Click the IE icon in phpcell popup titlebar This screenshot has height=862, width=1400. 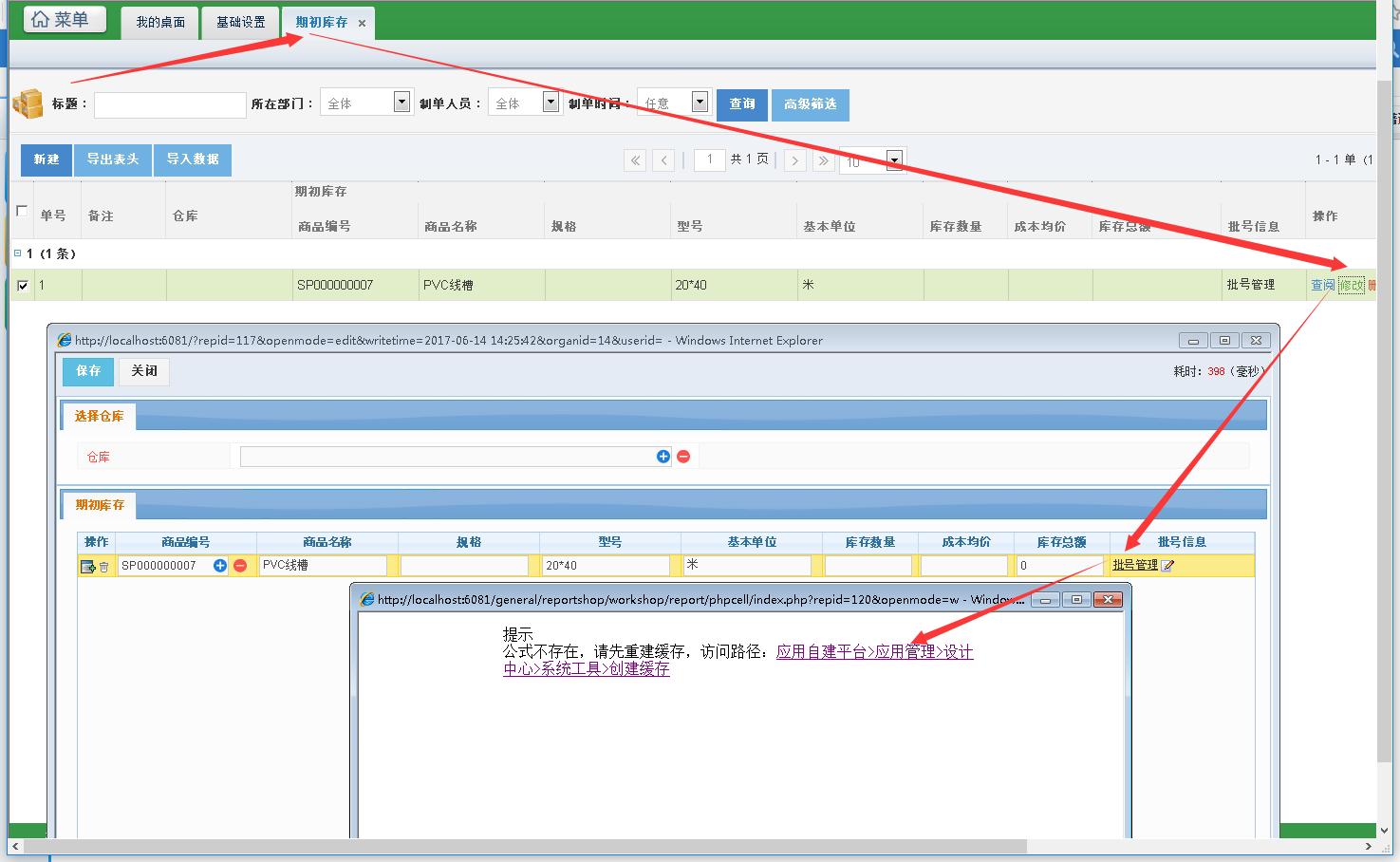pyautogui.click(x=366, y=599)
